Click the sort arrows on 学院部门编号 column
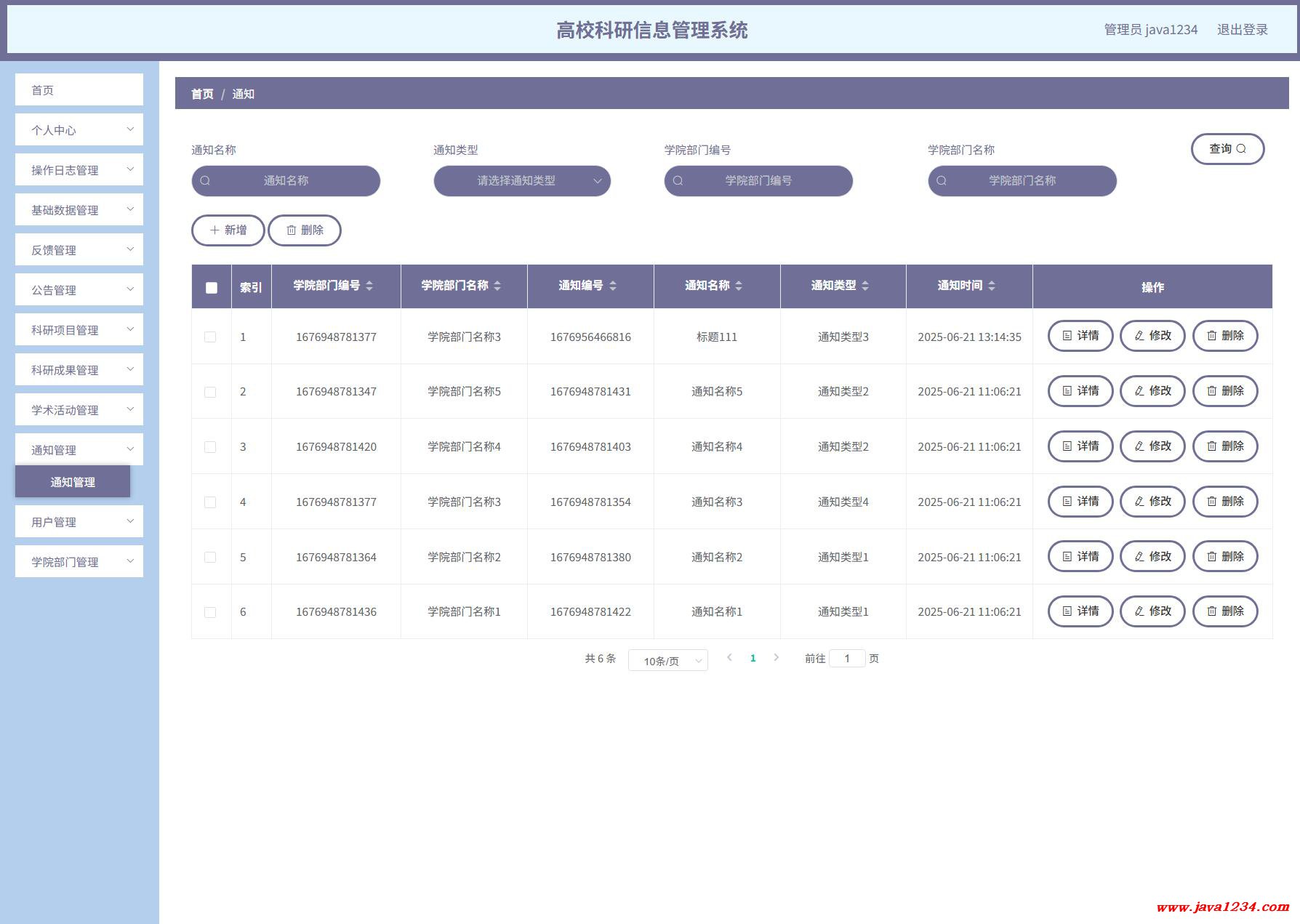This screenshot has height=924, width=1300. (x=369, y=286)
